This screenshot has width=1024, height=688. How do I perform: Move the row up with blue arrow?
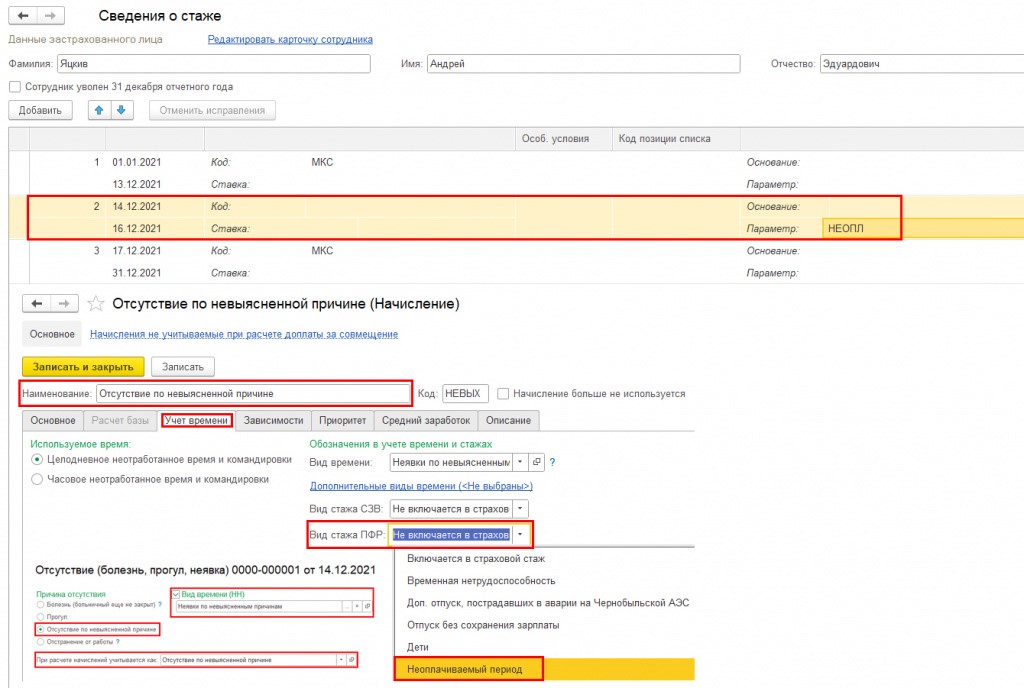click(x=99, y=110)
